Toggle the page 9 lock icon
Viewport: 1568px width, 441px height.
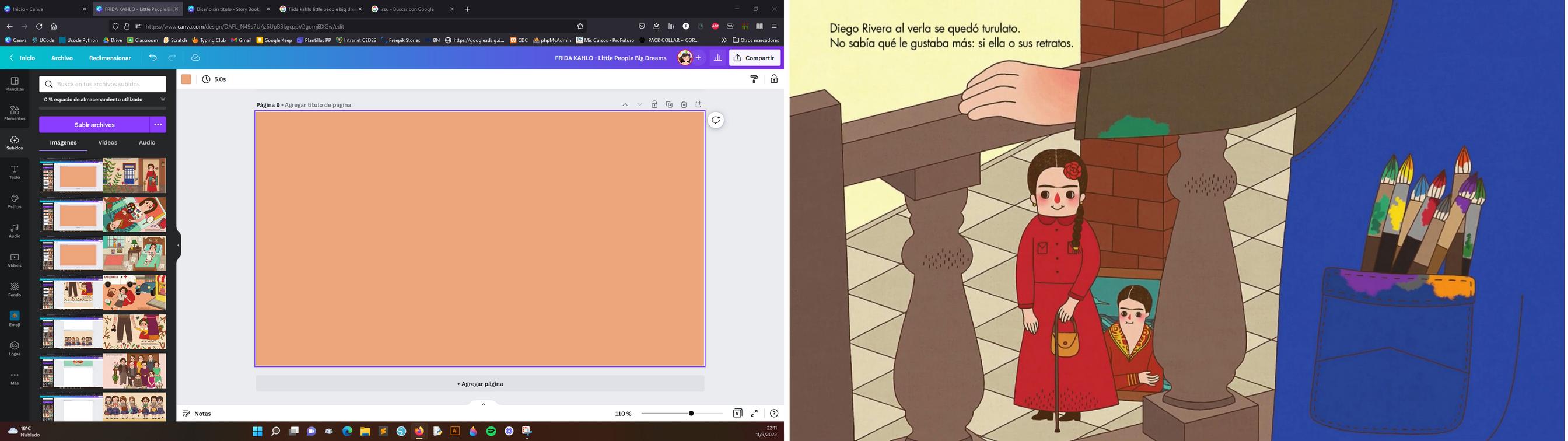click(x=654, y=105)
